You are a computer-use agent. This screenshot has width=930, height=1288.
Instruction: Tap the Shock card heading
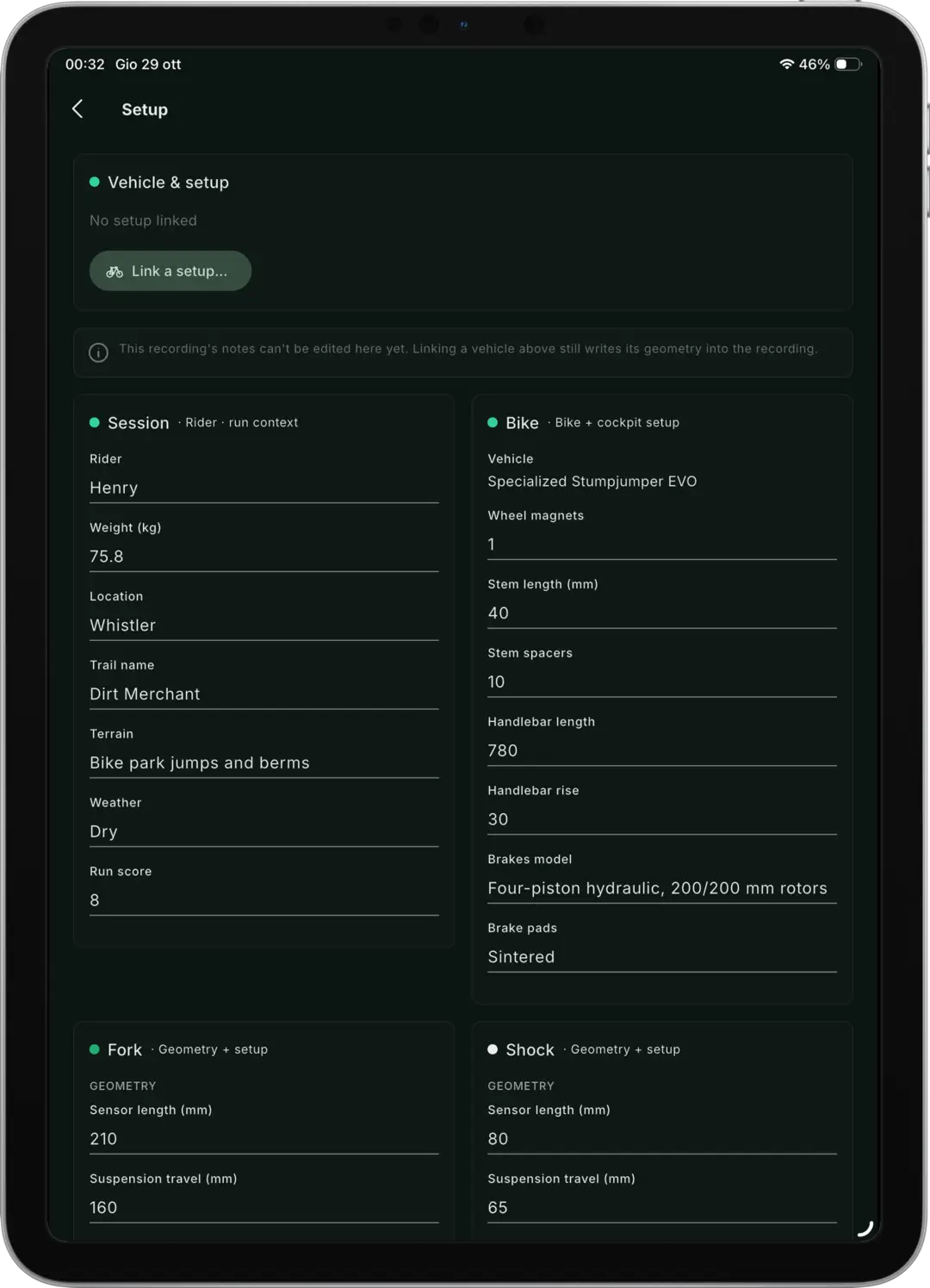530,1050
